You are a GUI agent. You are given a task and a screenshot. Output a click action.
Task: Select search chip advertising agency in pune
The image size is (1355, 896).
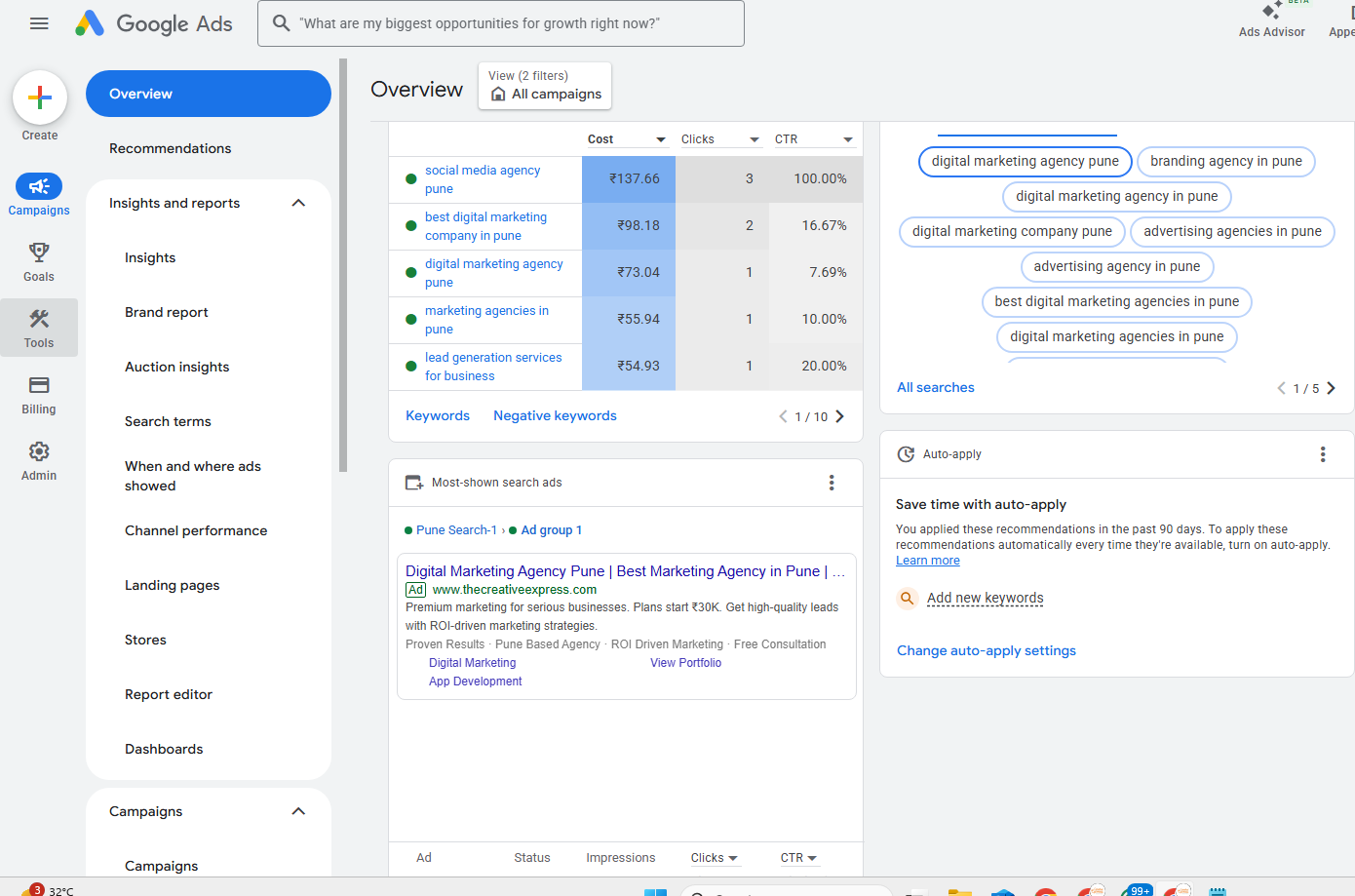(x=1117, y=266)
